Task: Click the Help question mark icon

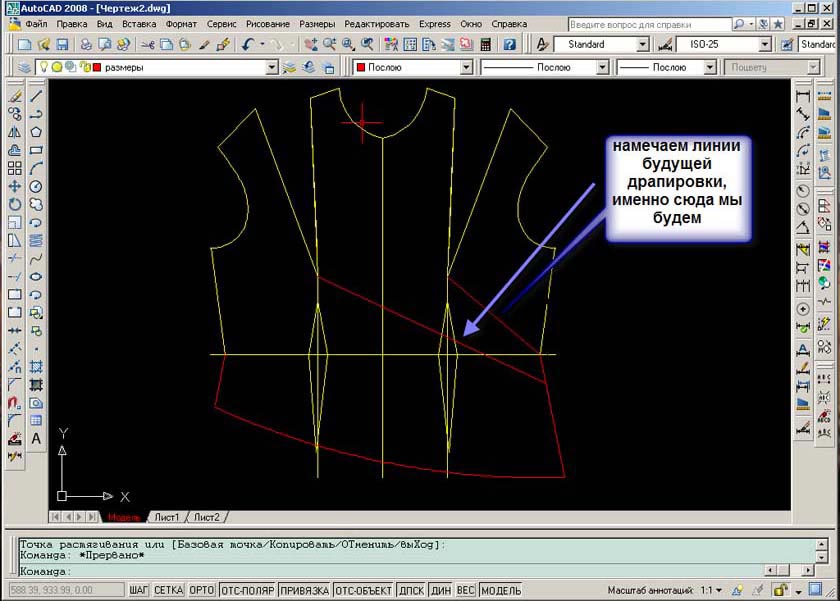Action: 510,45
